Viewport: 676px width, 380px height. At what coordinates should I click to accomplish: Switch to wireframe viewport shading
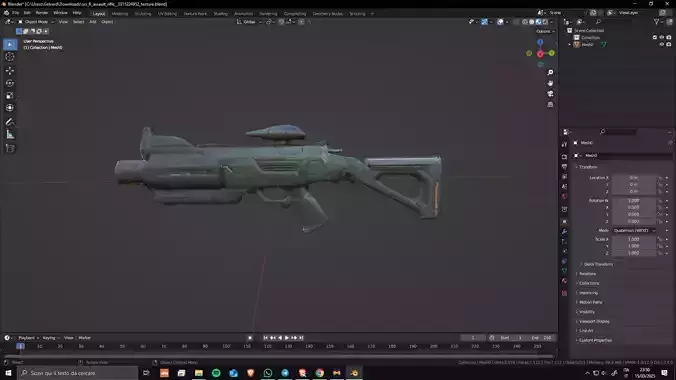(x=525, y=22)
